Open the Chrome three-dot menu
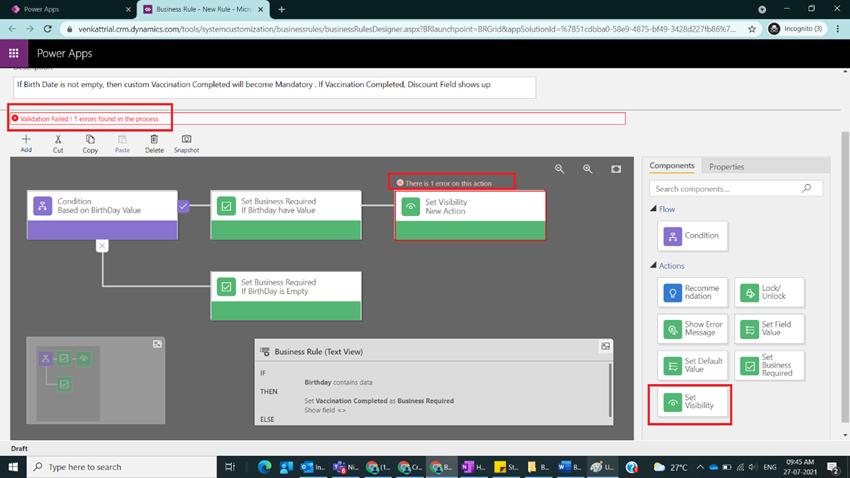Viewport: 850px width, 478px height. 838,29
